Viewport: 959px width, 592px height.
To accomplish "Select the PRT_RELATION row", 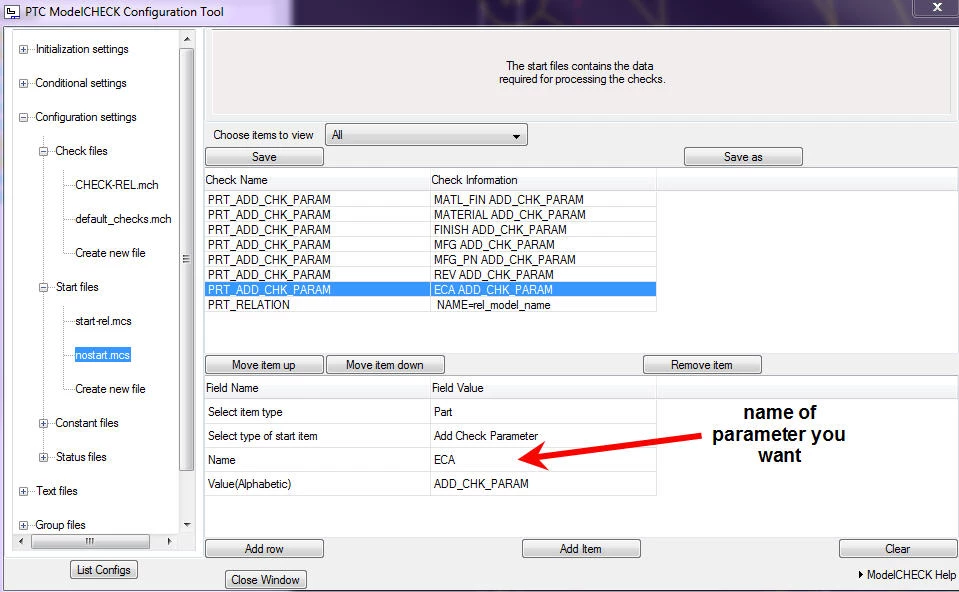I will point(431,305).
